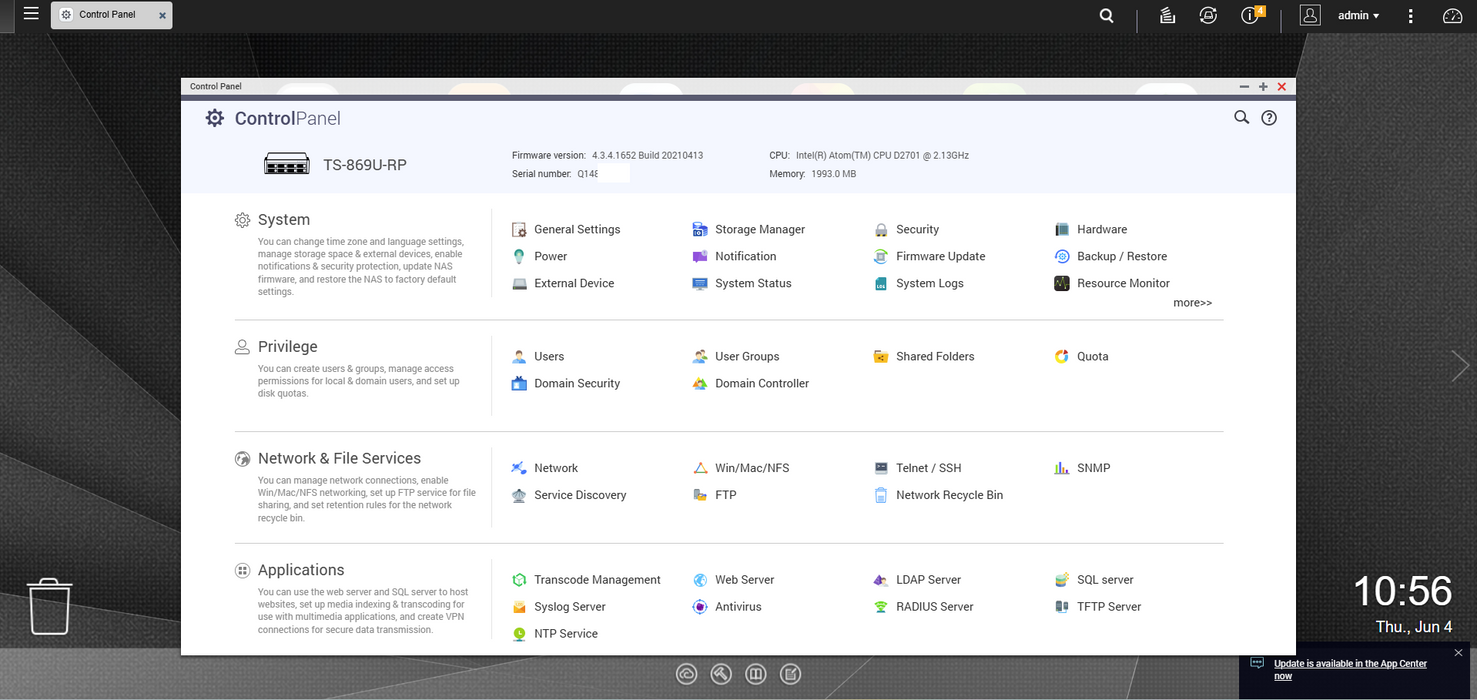Click the more>> link under System
The image size is (1477, 700).
click(1192, 303)
